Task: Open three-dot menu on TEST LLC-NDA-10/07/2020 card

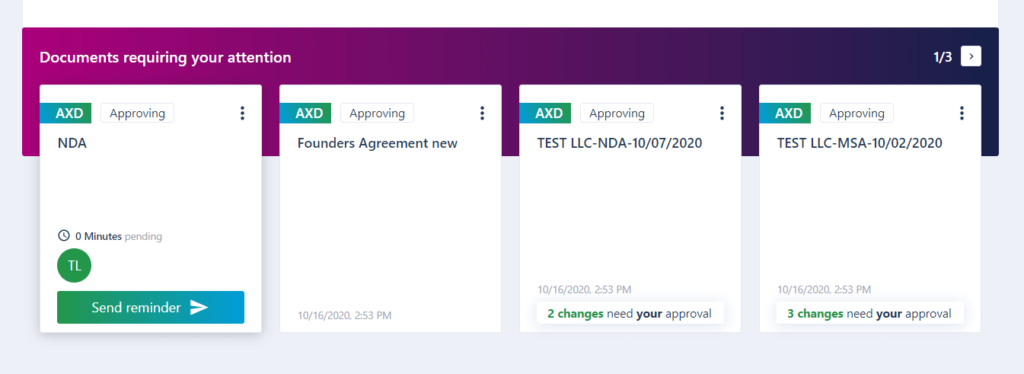Action: 722,113
